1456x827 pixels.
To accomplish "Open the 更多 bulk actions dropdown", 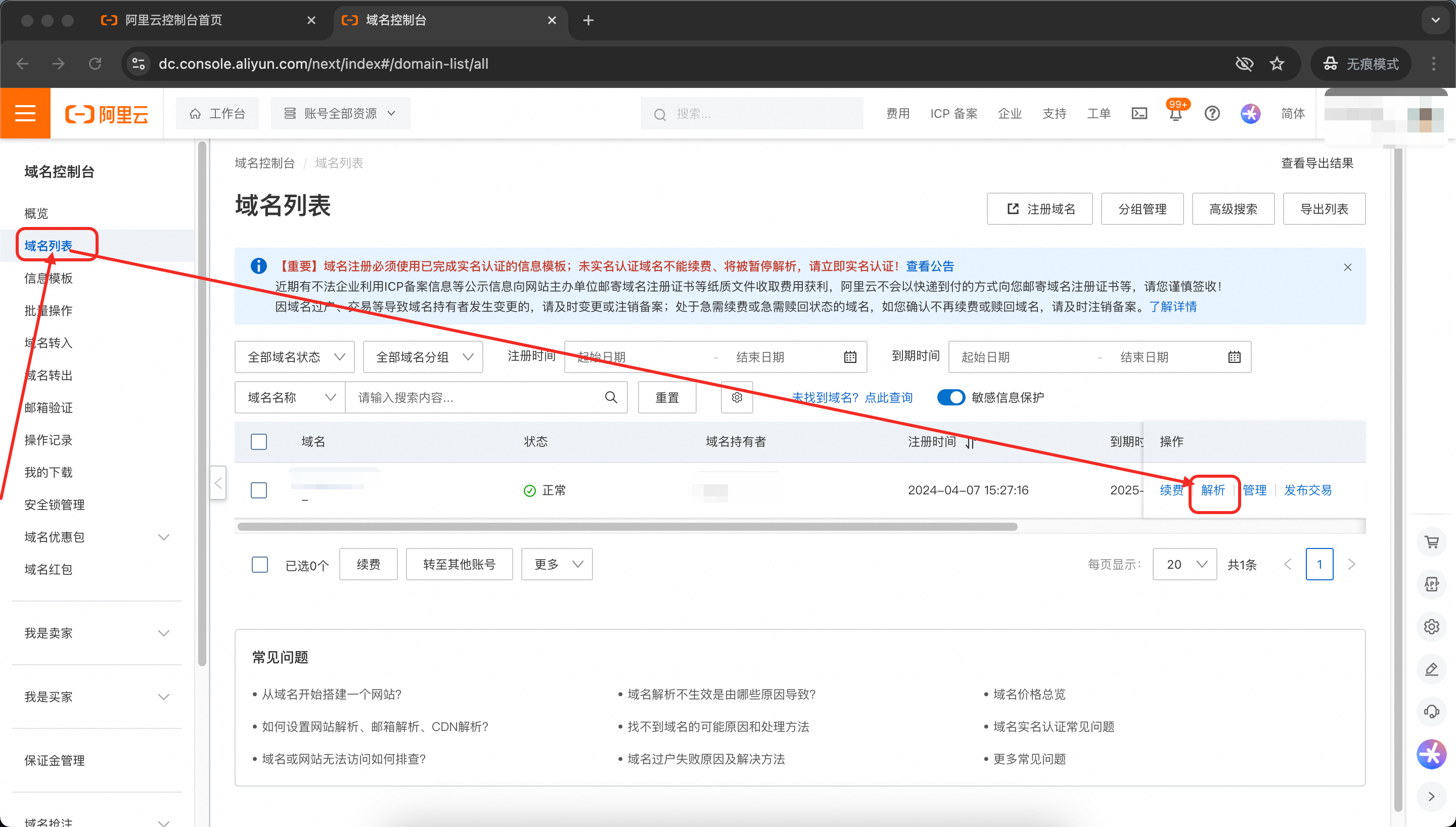I will [557, 564].
